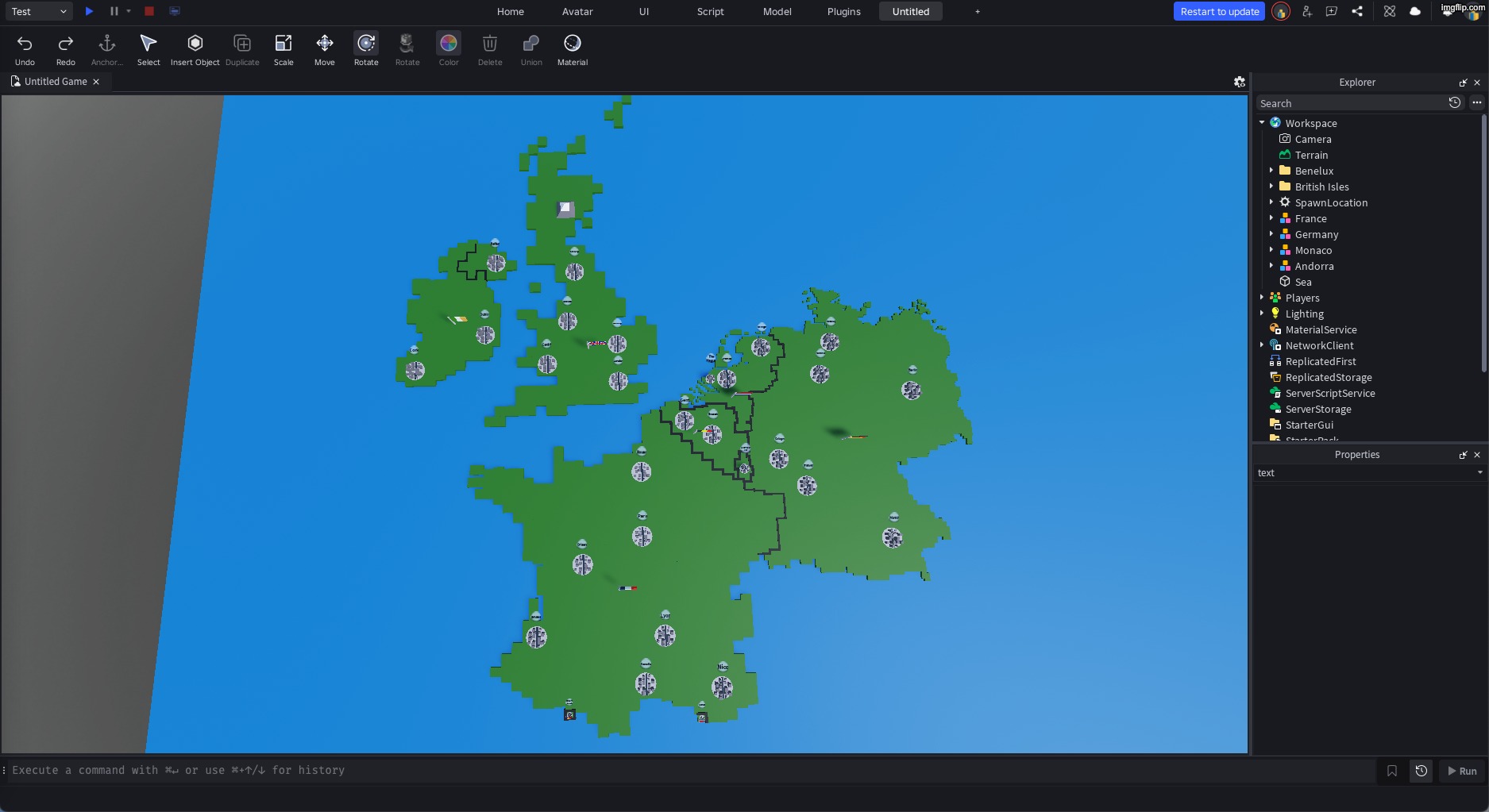Screen dimensions: 1489x812
Task: Click the Explorer Search field
Action: coord(1350,103)
